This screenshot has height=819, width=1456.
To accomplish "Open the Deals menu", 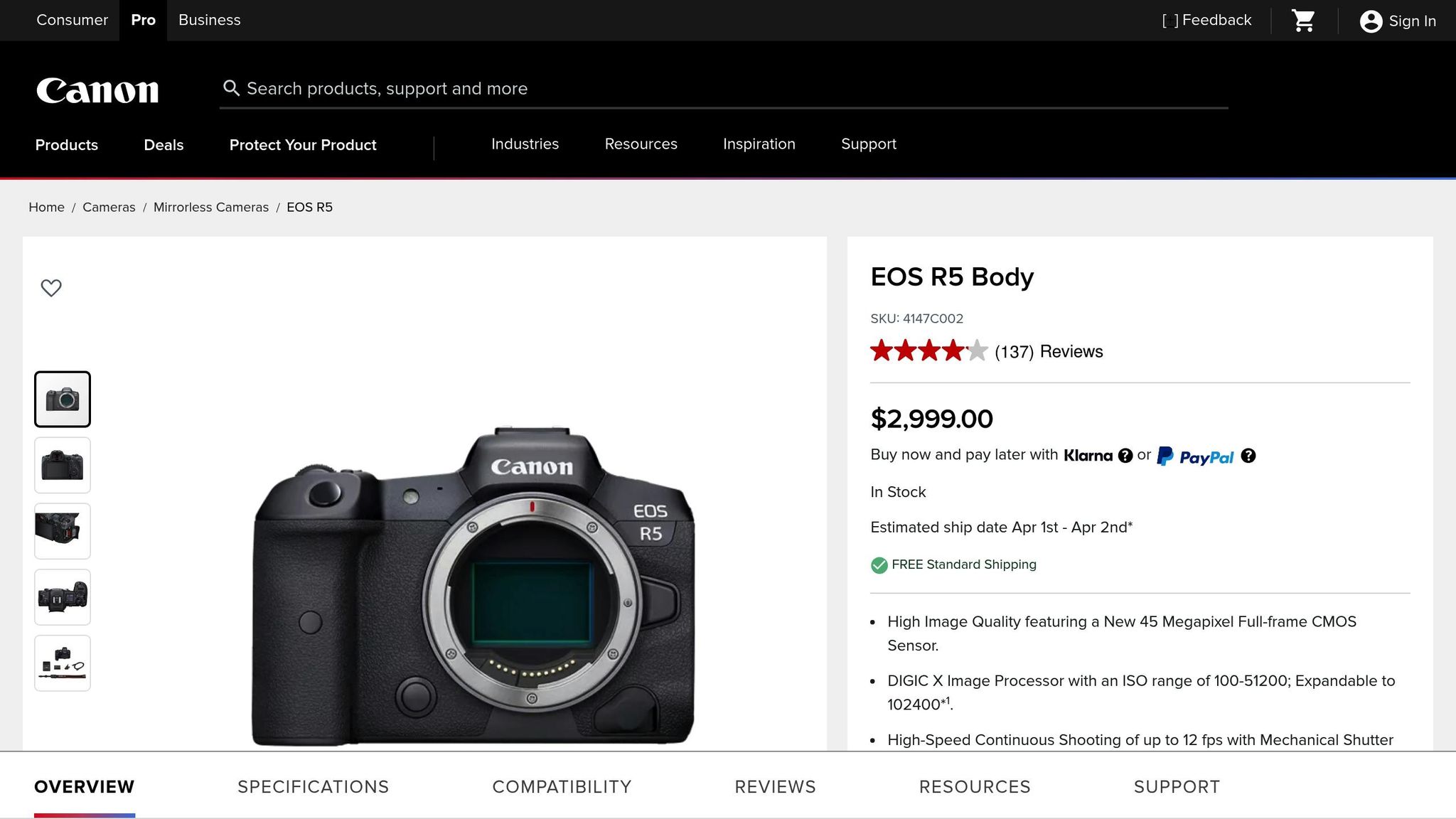I will click(x=164, y=145).
